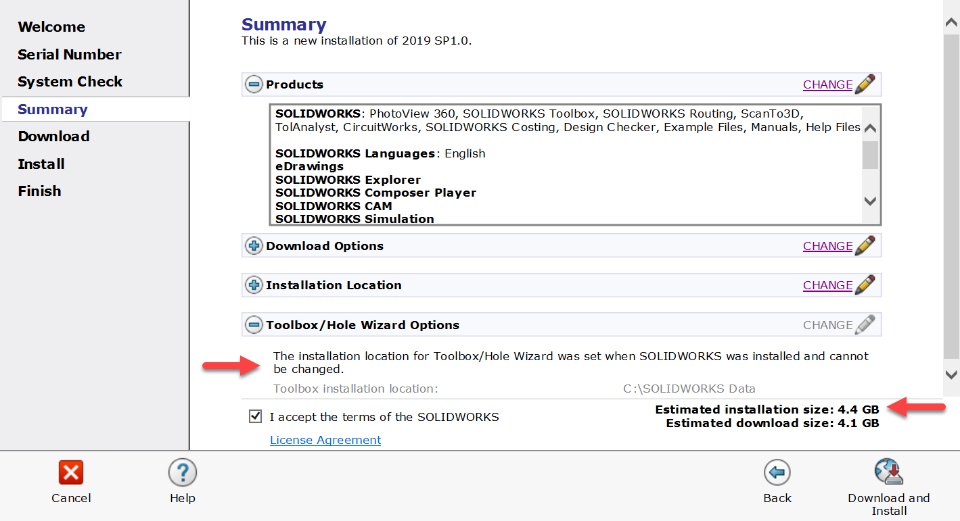Click CHANGE link for Products
Screen dimensions: 960x521
827,84
